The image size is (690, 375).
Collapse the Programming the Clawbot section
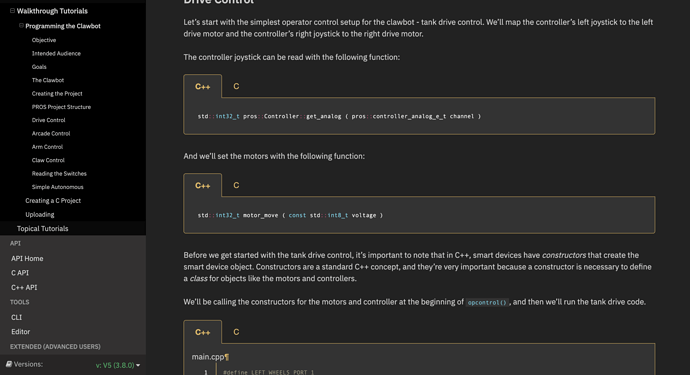coord(21,26)
